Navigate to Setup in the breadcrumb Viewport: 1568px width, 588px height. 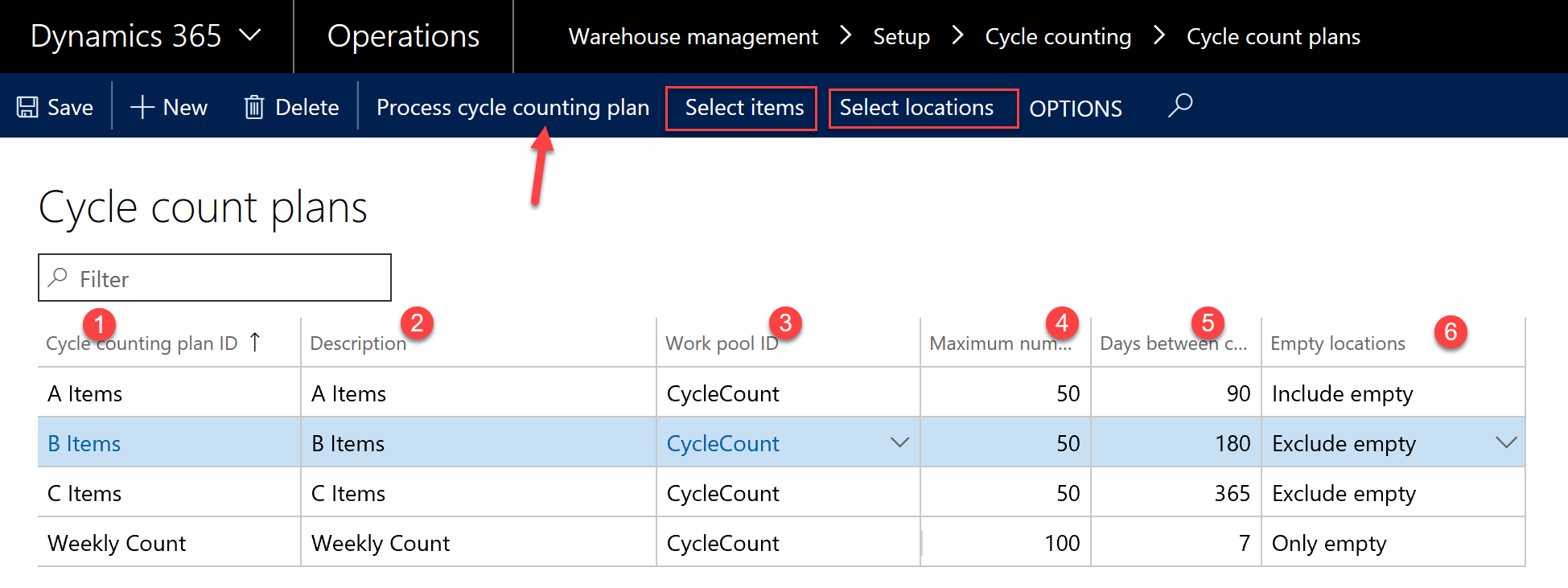tap(901, 37)
